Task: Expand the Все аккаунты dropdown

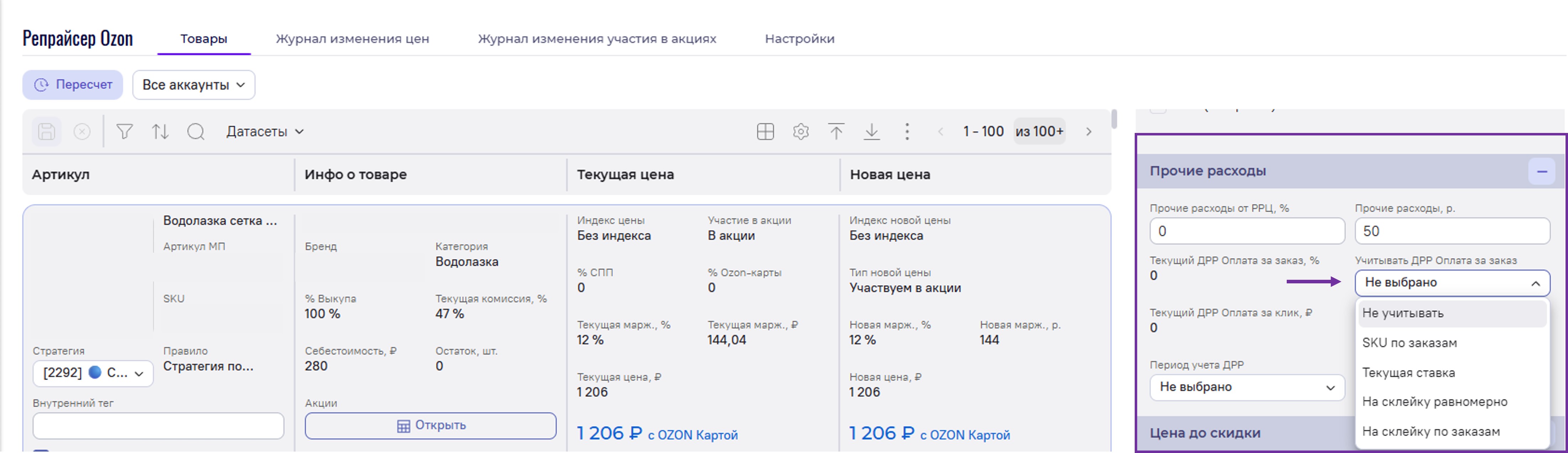Action: [x=194, y=85]
